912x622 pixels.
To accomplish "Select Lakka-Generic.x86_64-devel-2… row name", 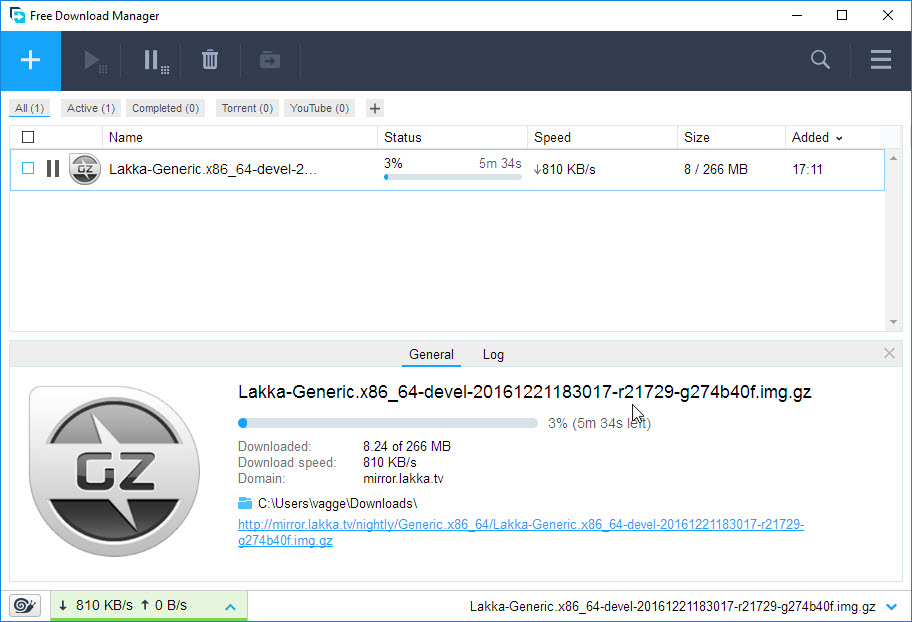I will [x=212, y=169].
